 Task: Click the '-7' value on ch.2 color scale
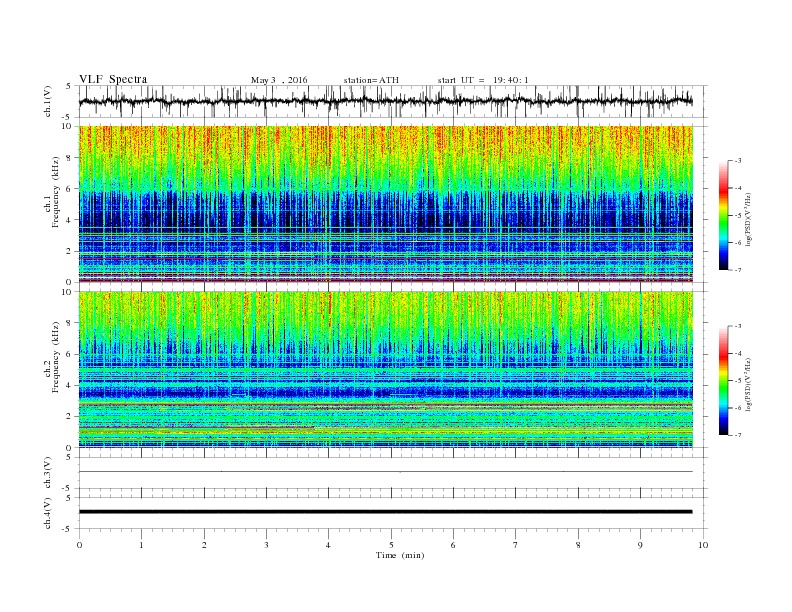click(737, 435)
